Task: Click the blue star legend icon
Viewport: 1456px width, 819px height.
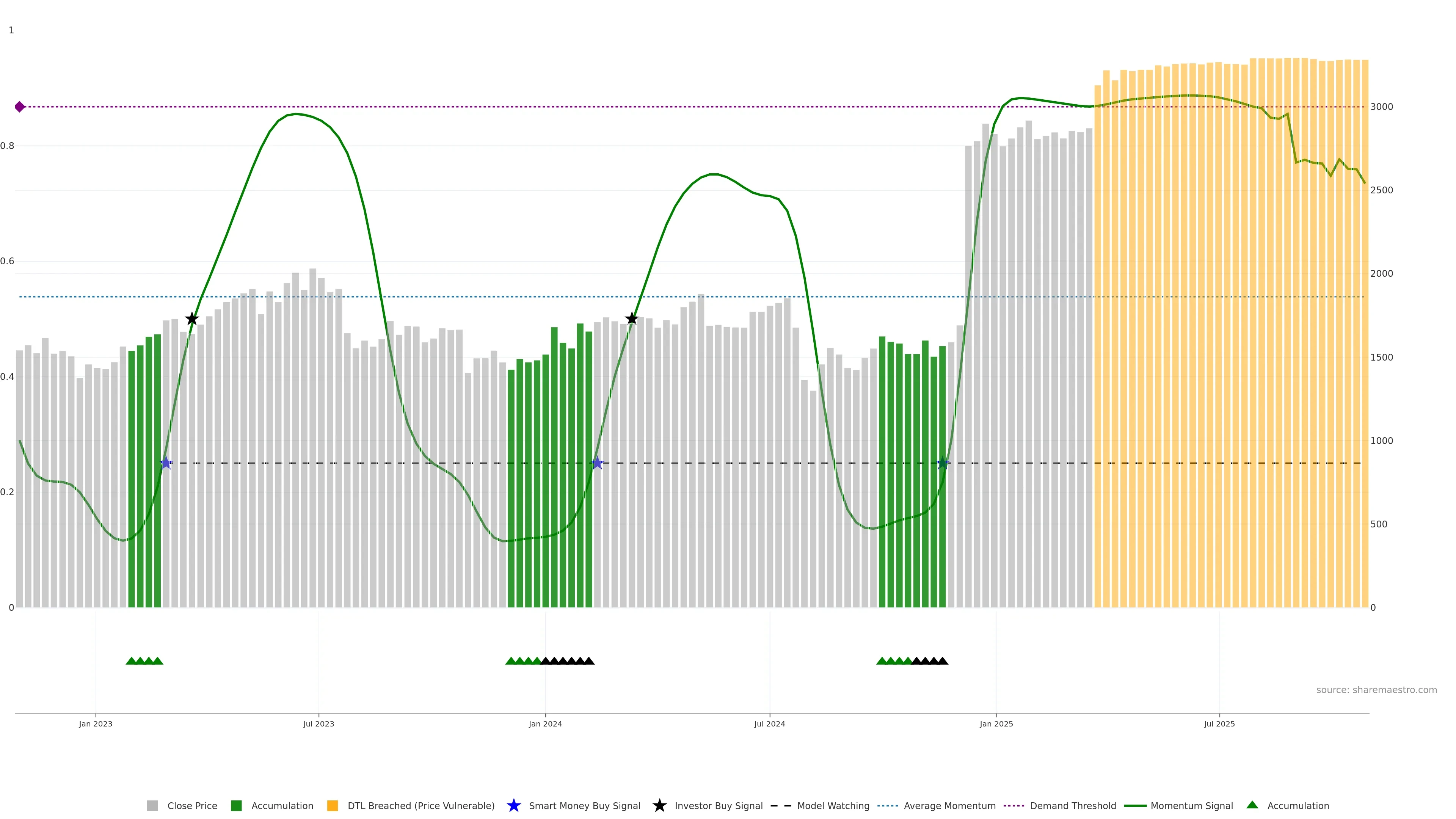Action: (513, 805)
